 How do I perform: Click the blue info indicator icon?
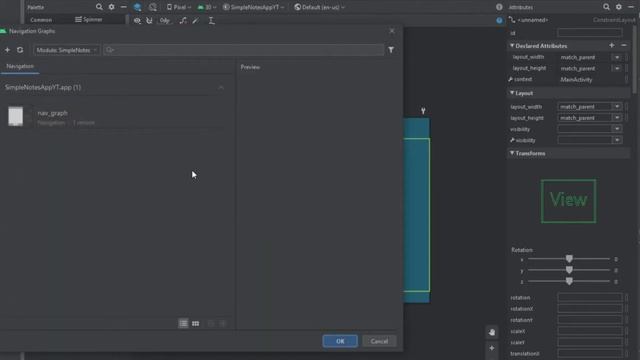pos(499,20)
